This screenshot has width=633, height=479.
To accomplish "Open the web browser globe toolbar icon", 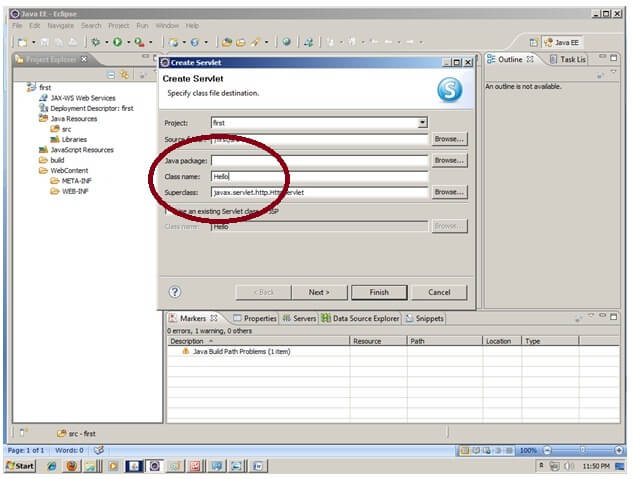I will click(286, 42).
